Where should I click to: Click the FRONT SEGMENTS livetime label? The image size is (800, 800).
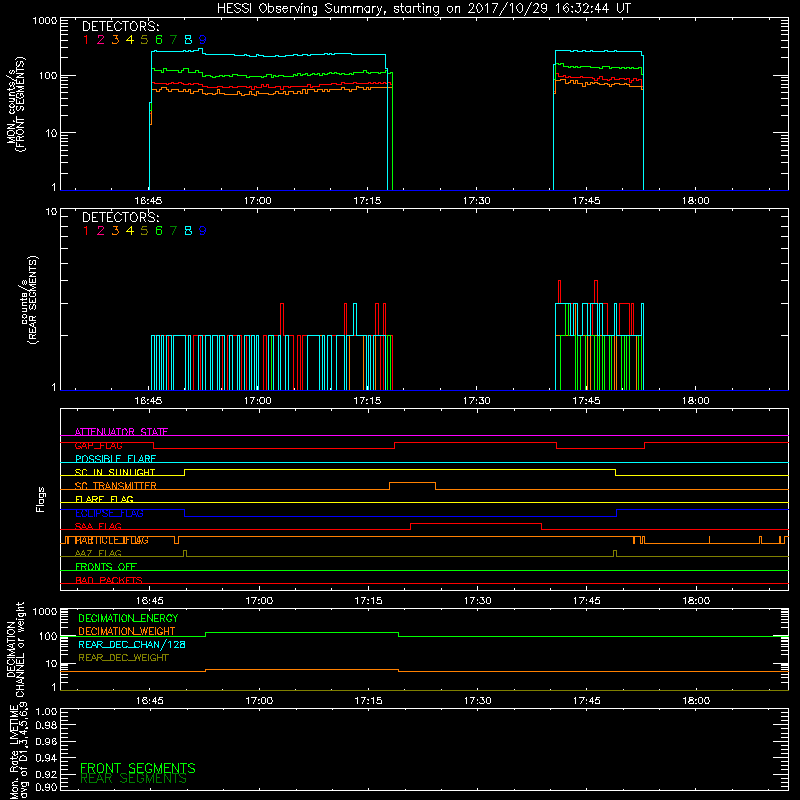click(x=138, y=768)
